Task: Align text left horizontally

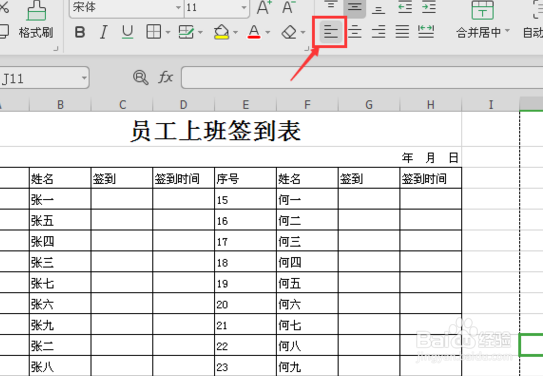Action: pyautogui.click(x=330, y=32)
